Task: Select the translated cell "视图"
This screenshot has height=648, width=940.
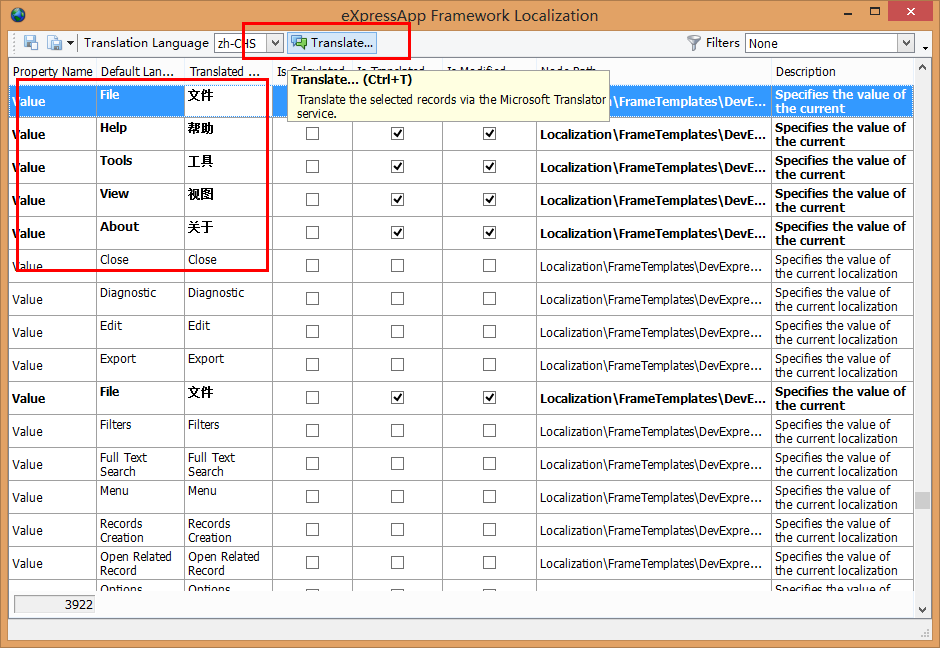Action: tap(228, 200)
